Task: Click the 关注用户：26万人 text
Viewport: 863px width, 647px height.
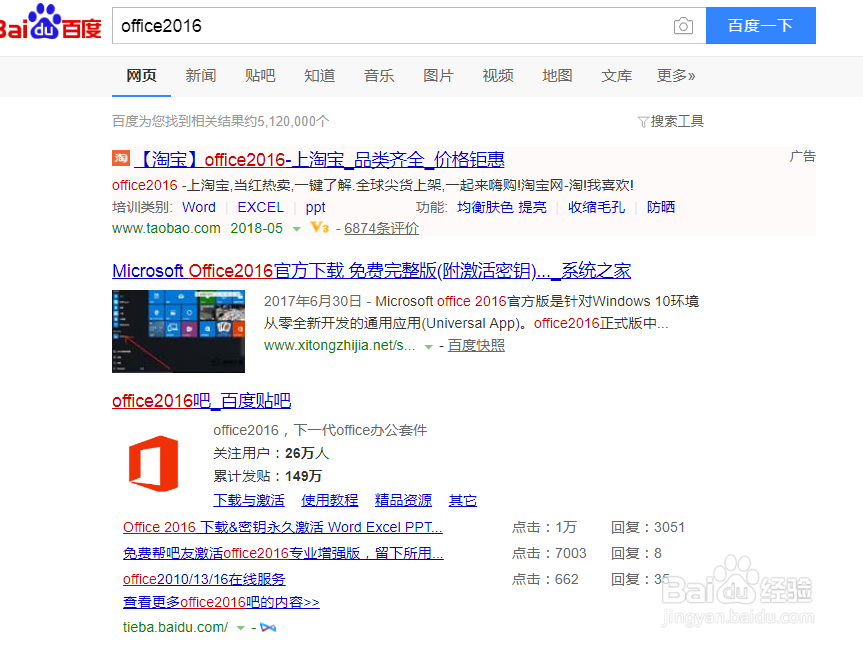Action: click(271, 453)
